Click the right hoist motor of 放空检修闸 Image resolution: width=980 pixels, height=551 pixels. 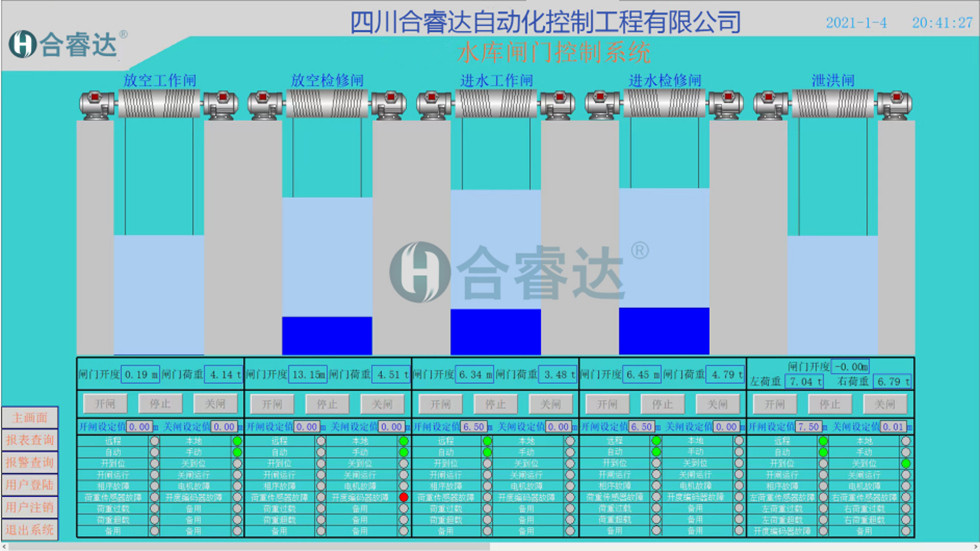[x=389, y=104]
